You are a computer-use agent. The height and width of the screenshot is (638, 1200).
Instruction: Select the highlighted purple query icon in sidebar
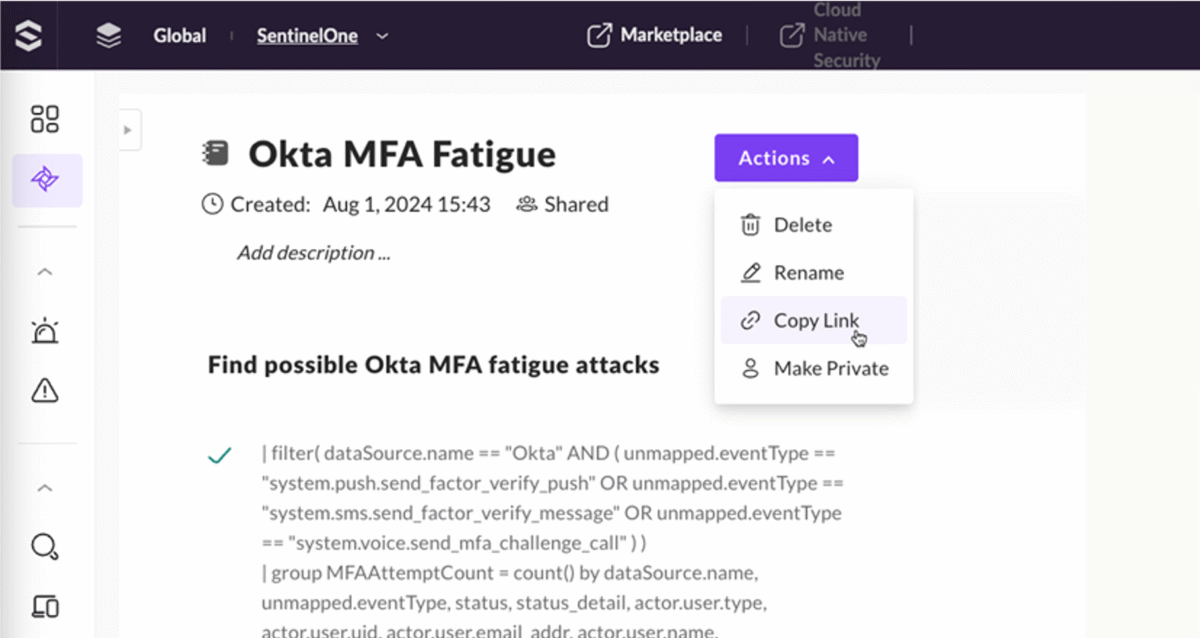(46, 182)
